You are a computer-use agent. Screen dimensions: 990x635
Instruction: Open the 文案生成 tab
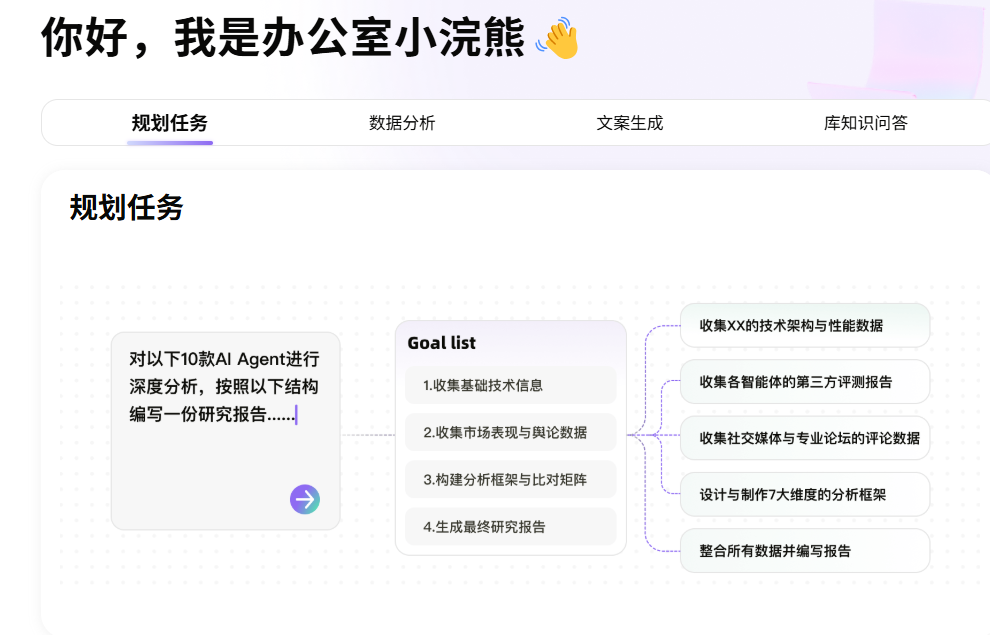click(629, 123)
